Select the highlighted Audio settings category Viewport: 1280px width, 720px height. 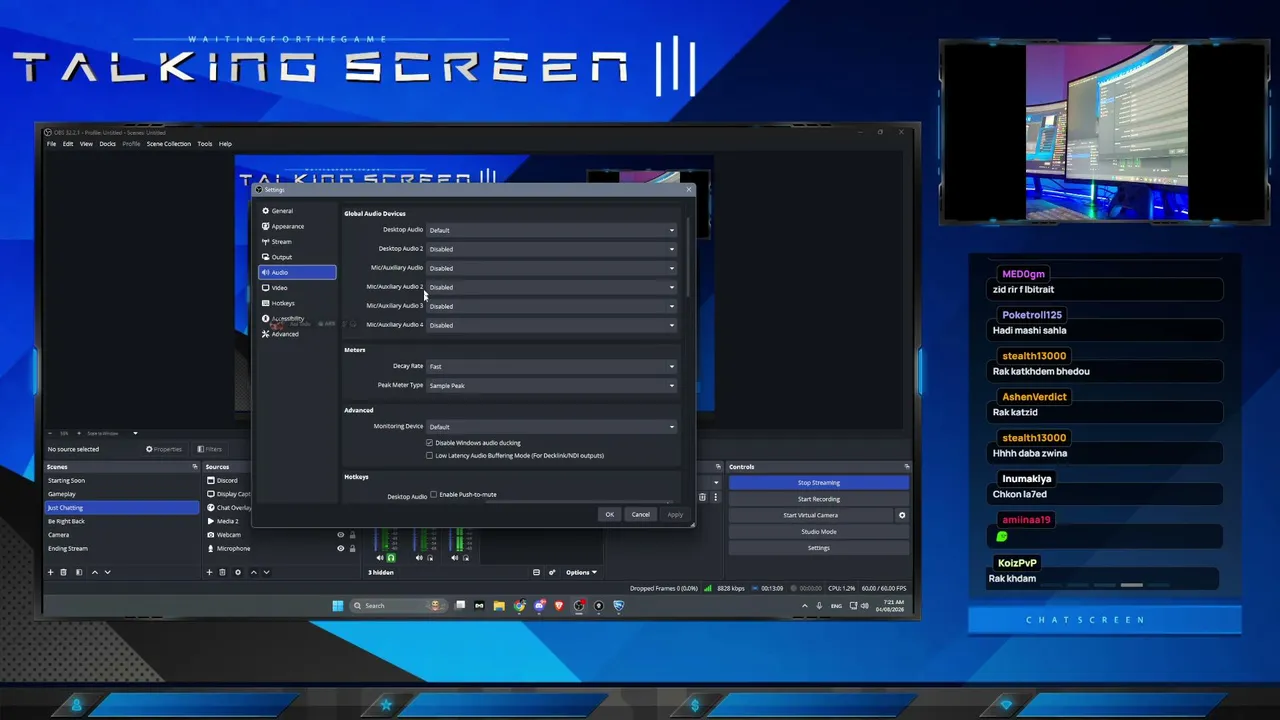pos(297,272)
